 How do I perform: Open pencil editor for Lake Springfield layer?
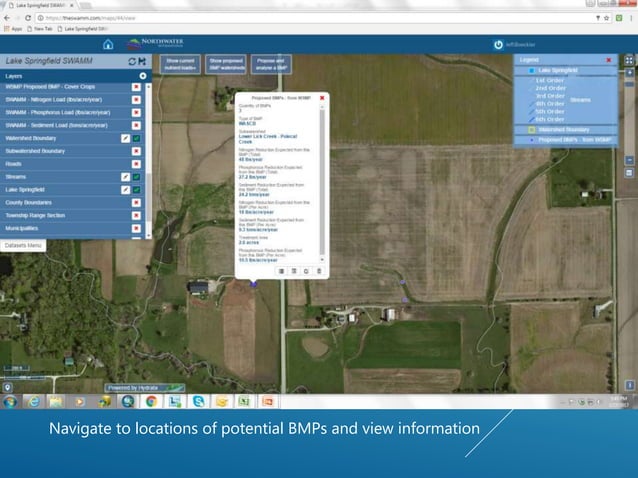click(124, 189)
